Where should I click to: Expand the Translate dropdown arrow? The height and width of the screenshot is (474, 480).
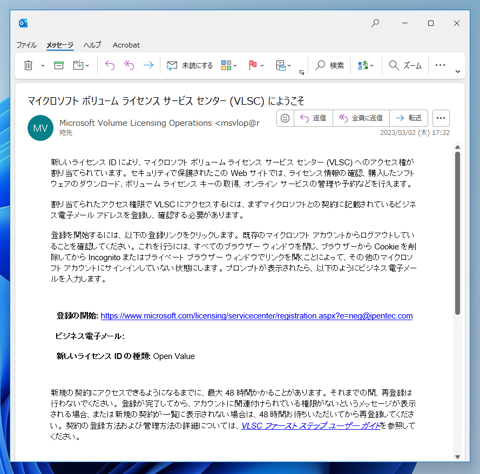tap(372, 66)
